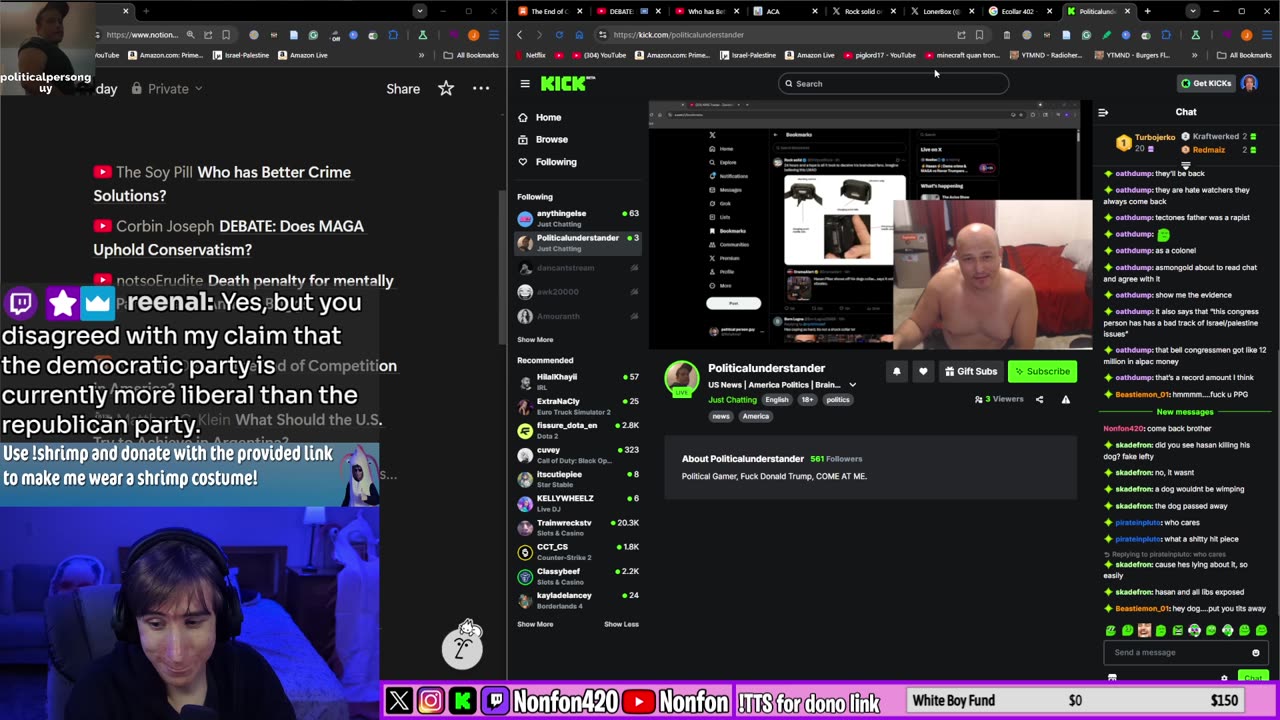Image resolution: width=1280 pixels, height=720 pixels.
Task: Collapse the chat panel arrow icon
Action: click(x=1103, y=112)
